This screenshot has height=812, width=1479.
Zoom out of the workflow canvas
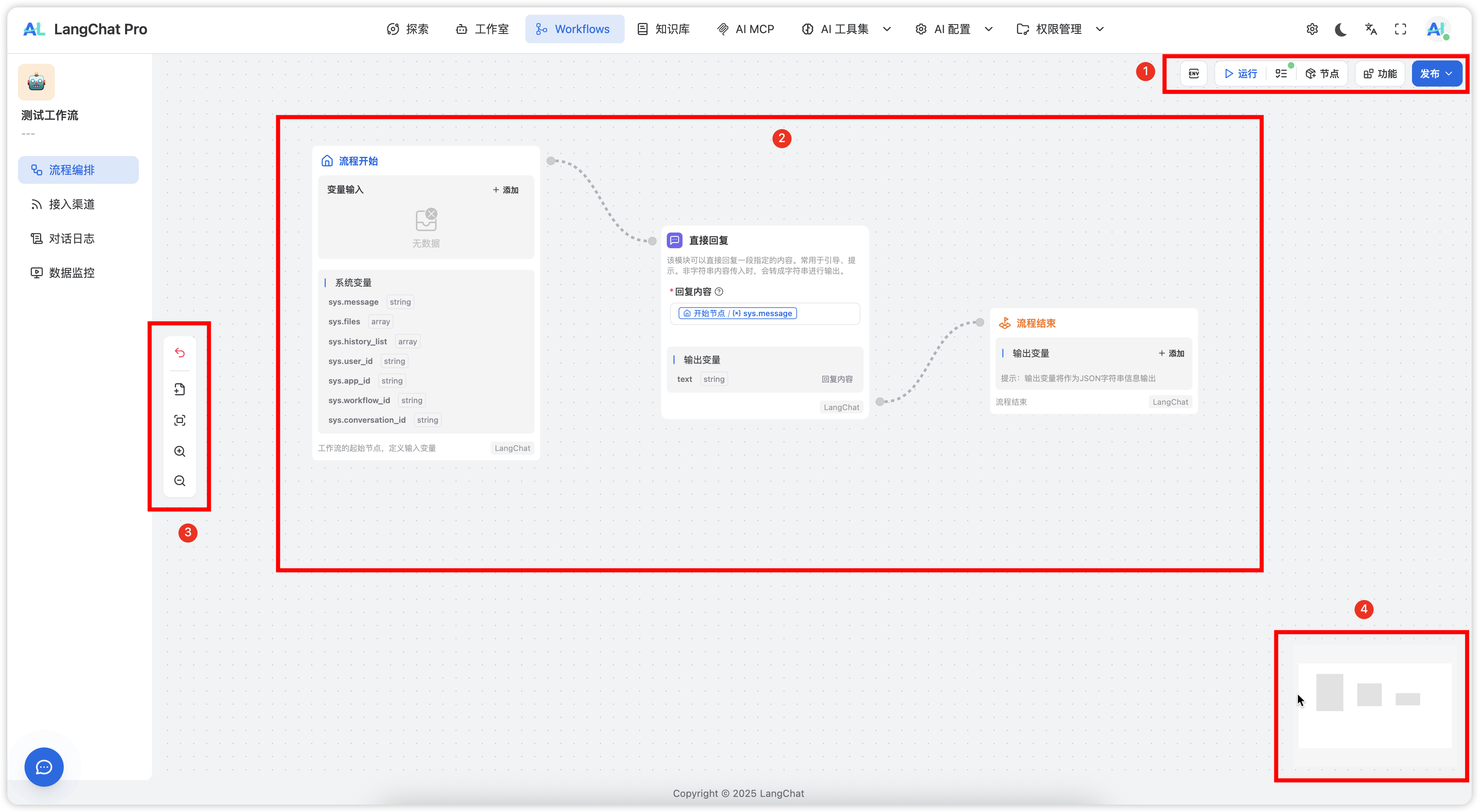(180, 481)
